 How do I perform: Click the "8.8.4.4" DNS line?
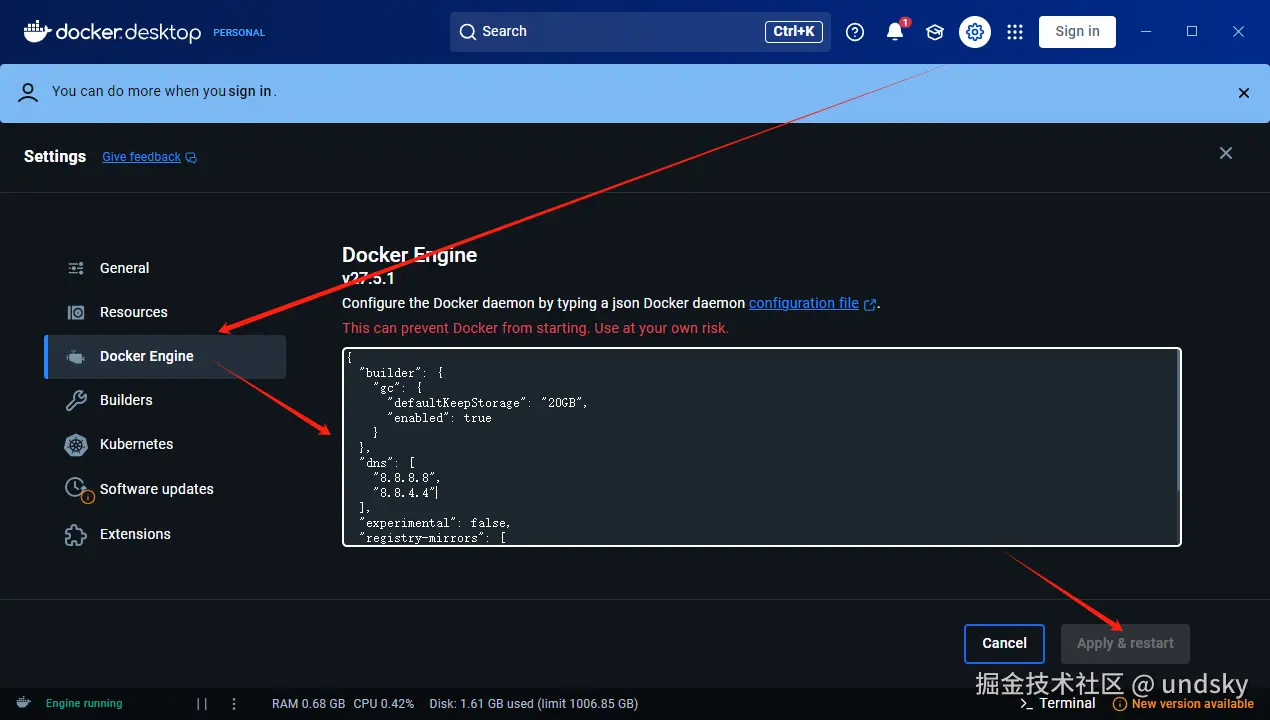(x=404, y=493)
